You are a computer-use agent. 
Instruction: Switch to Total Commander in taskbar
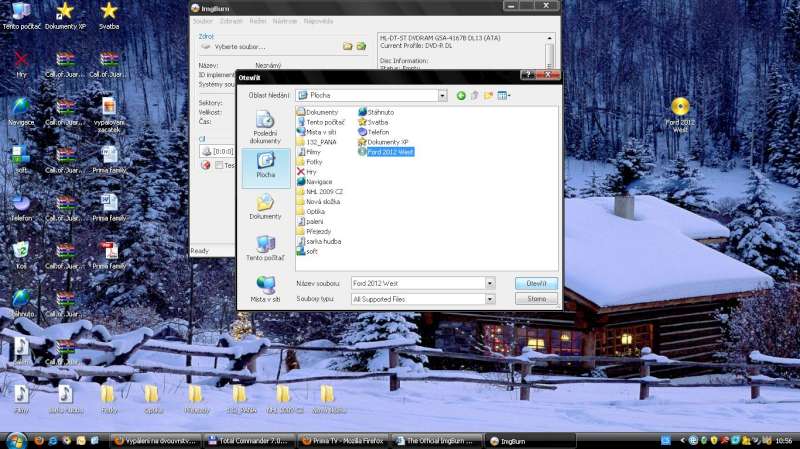pos(250,440)
